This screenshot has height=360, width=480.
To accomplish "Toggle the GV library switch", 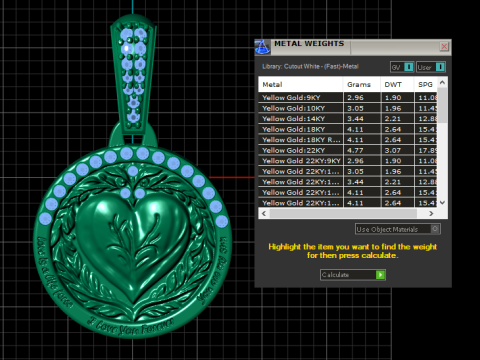I will pyautogui.click(x=402, y=67).
